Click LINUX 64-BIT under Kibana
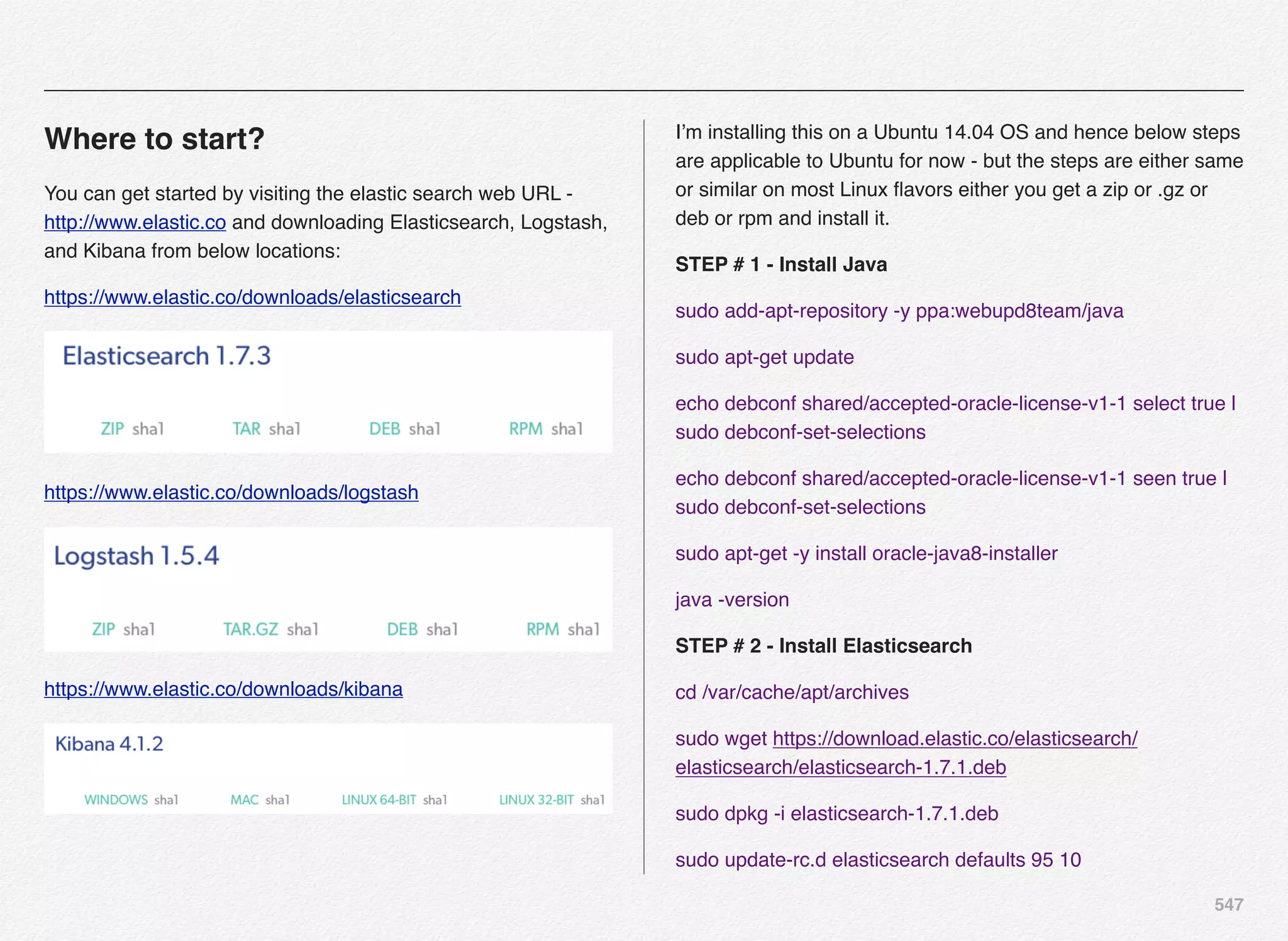 click(379, 800)
